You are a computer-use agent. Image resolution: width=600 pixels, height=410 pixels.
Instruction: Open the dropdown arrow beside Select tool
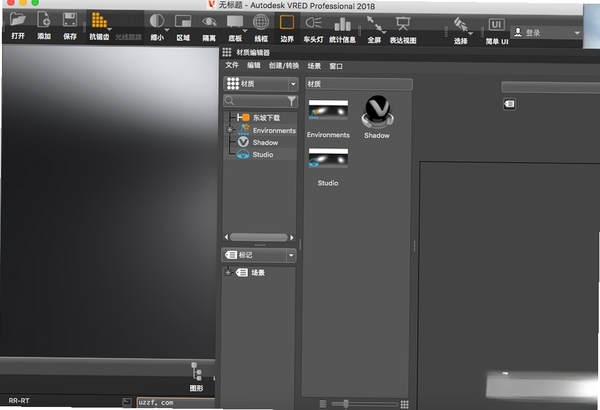click(471, 34)
